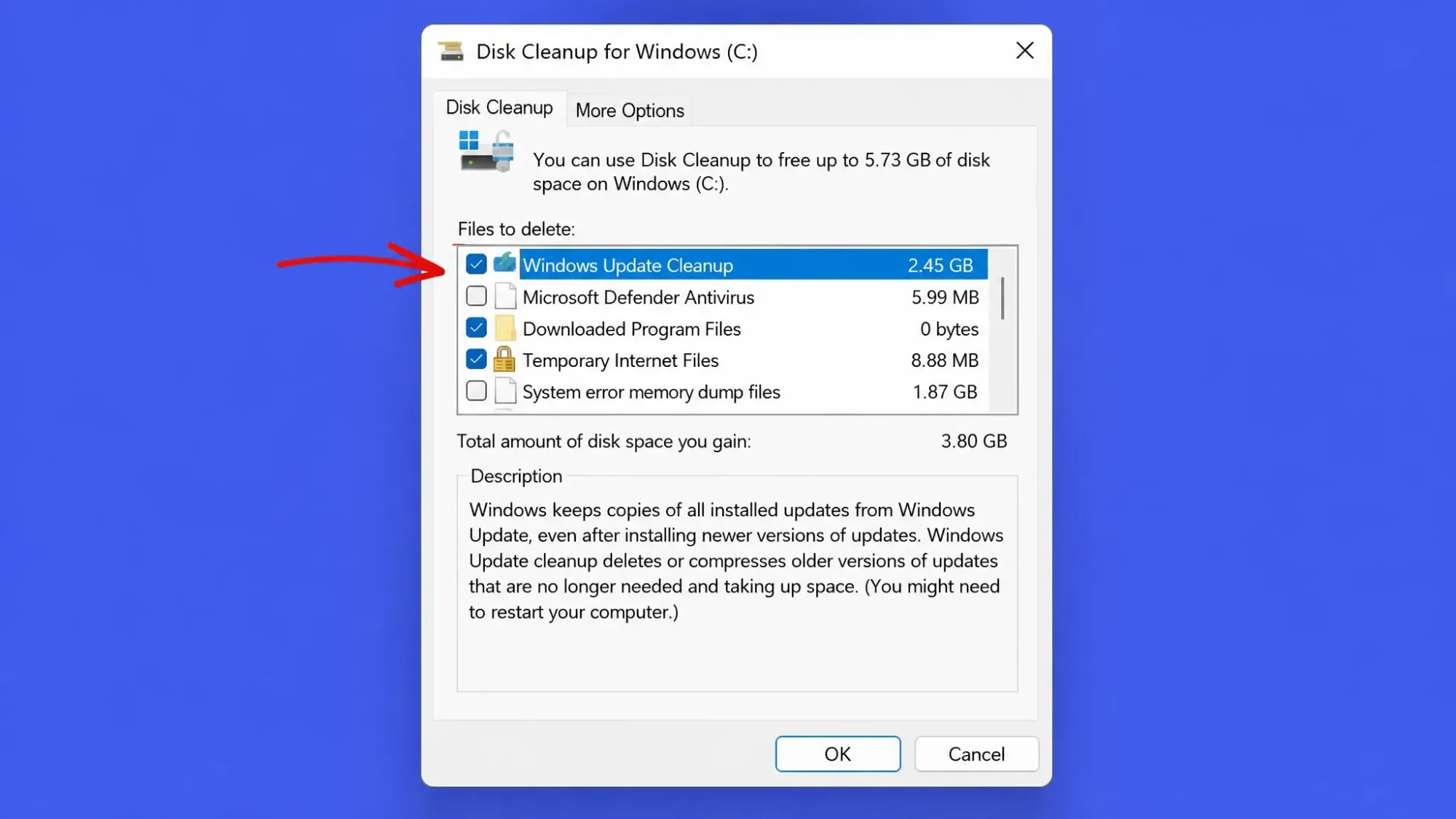Screen dimensions: 1456x819
Task: Click the Windows Update Cleanup row icon
Action: [505, 264]
